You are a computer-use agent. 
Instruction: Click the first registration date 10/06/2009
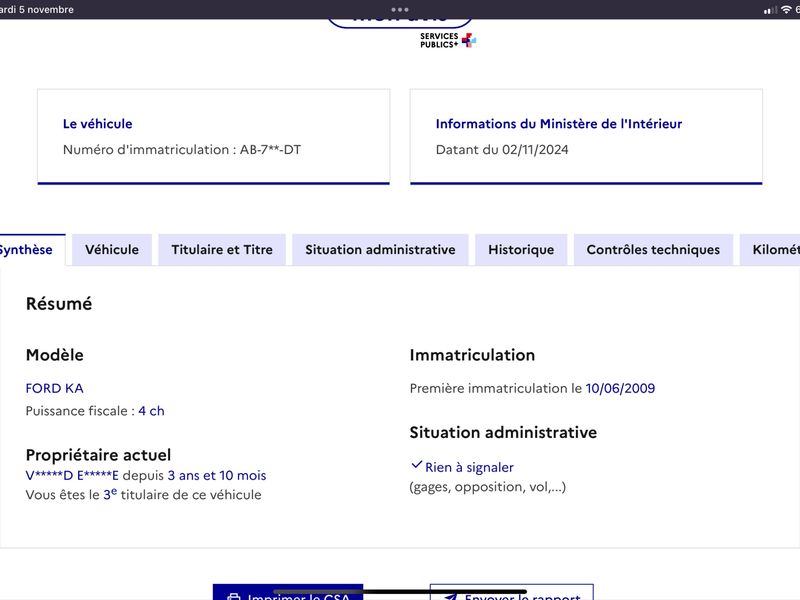click(x=620, y=388)
